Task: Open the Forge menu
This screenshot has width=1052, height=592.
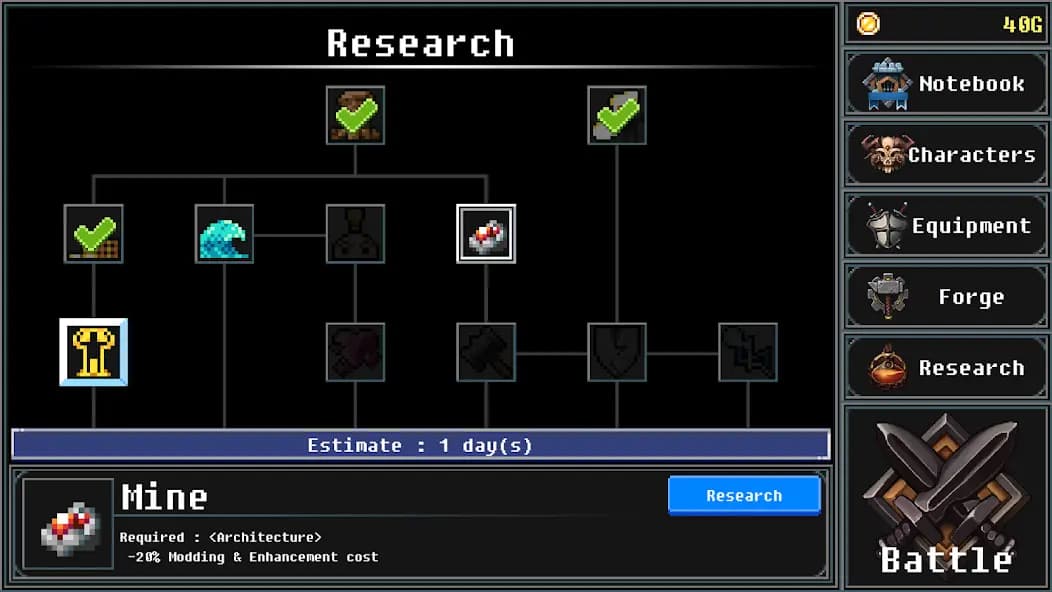Action: coord(947,297)
